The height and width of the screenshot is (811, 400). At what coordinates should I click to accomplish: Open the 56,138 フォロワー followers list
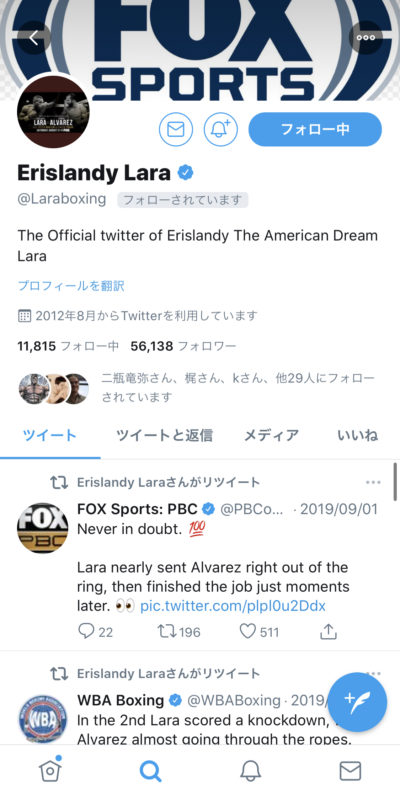184,346
